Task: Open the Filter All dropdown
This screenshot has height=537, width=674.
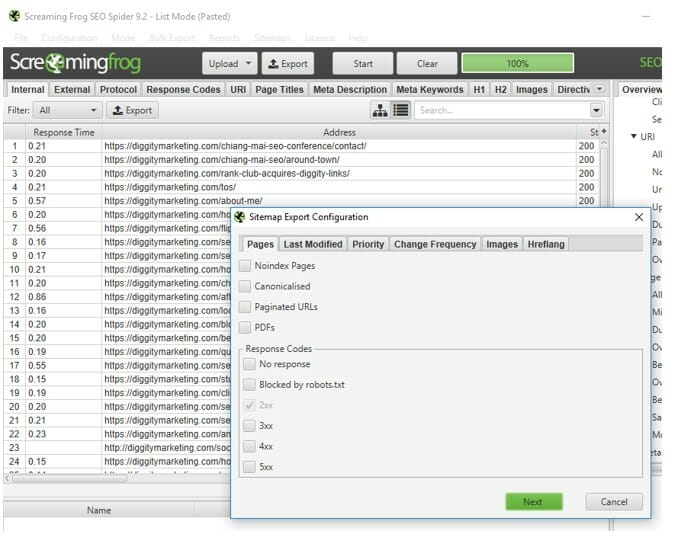Action: coord(68,110)
